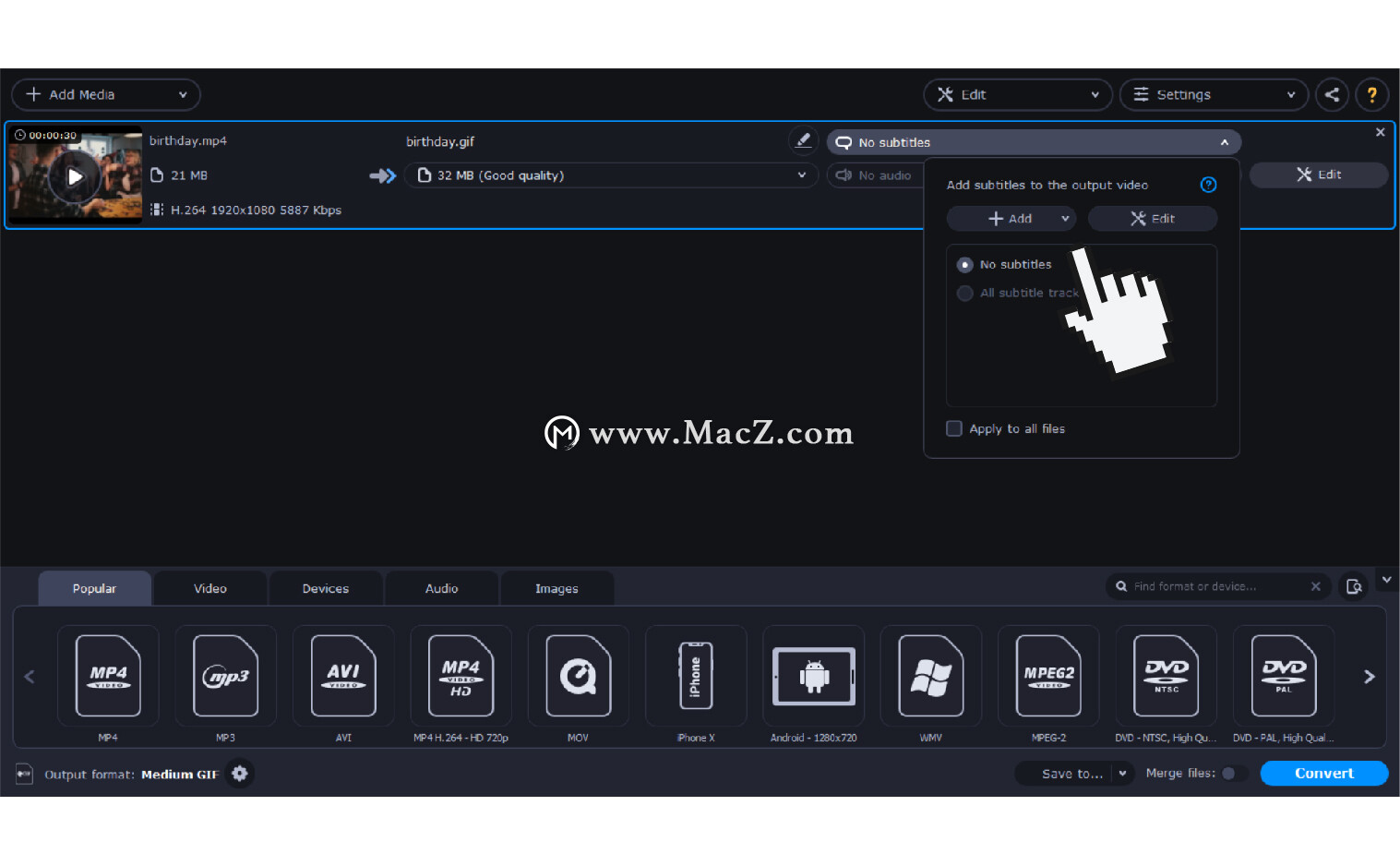The height and width of the screenshot is (866, 1400).
Task: Select the No subtitles radio option
Action: pos(965,265)
